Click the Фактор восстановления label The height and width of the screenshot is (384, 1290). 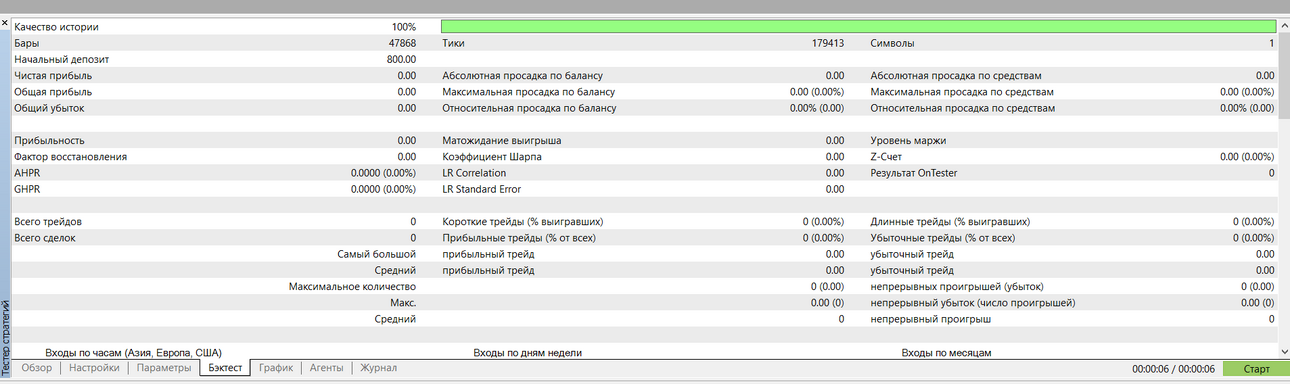point(71,156)
